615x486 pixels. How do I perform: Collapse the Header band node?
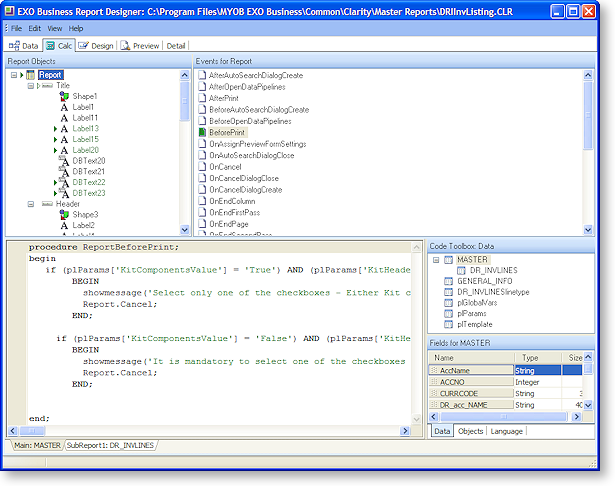coord(32,204)
